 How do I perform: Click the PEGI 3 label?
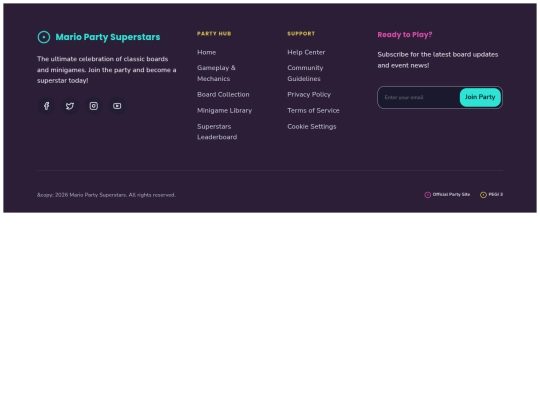pos(496,195)
